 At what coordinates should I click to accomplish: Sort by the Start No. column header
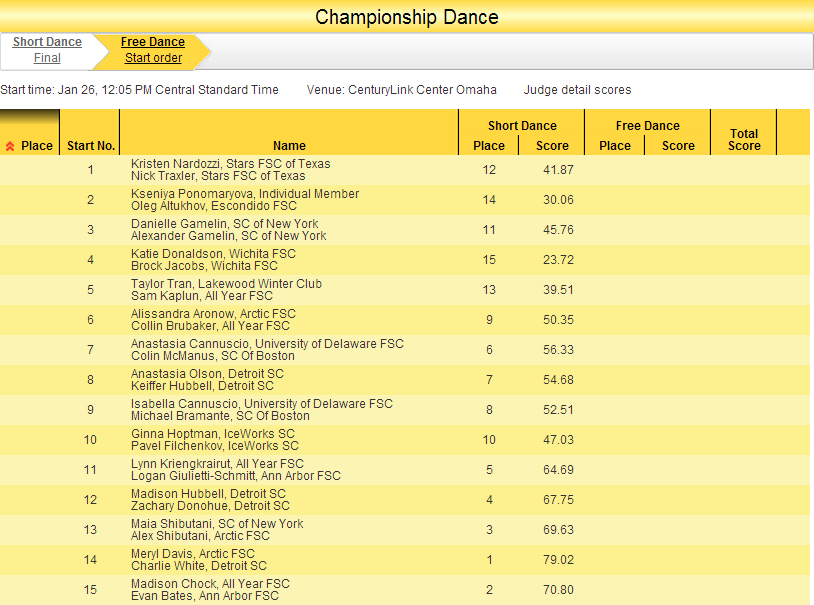tap(91, 146)
